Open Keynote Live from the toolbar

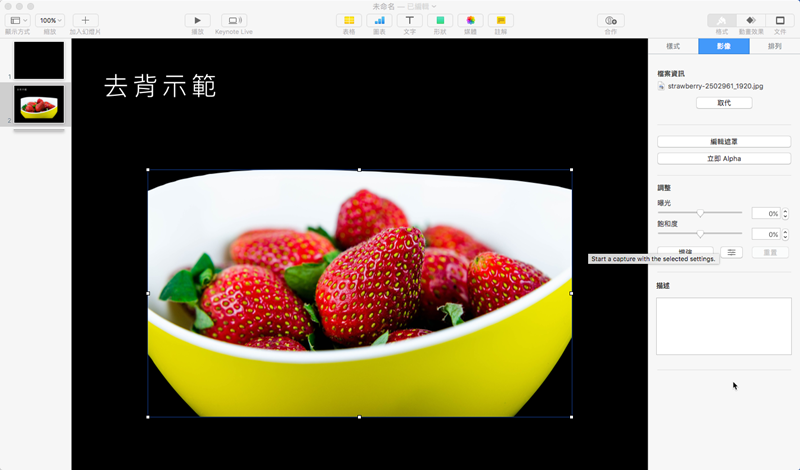(x=234, y=20)
